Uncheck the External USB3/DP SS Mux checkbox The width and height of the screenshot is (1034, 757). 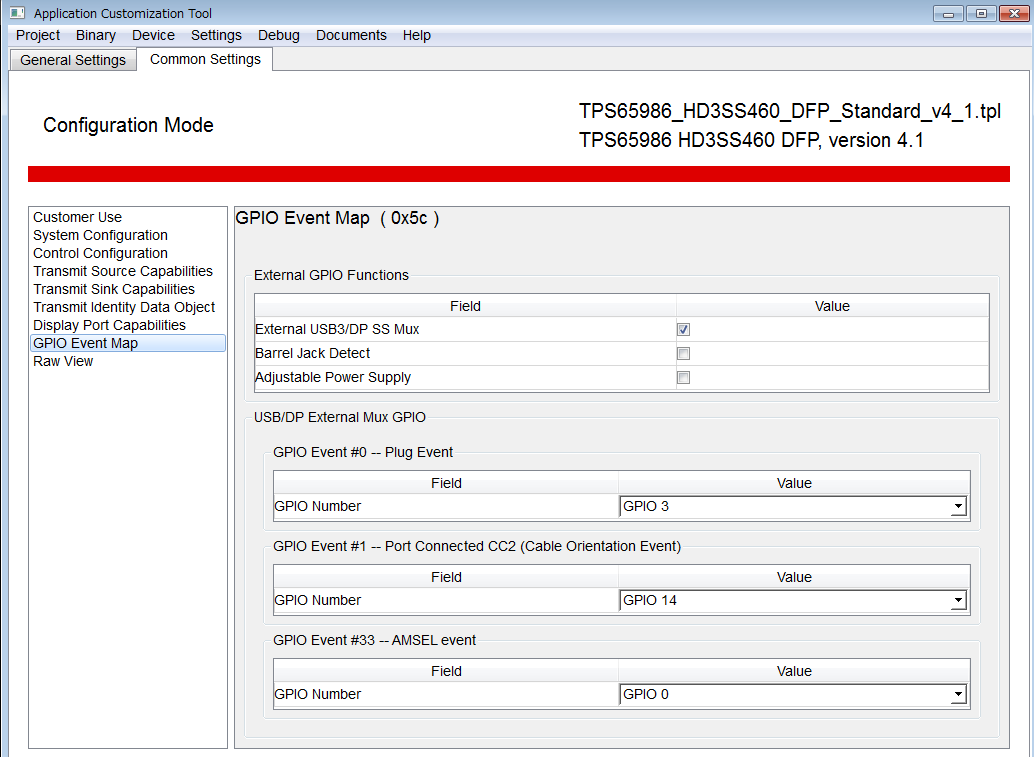click(683, 330)
